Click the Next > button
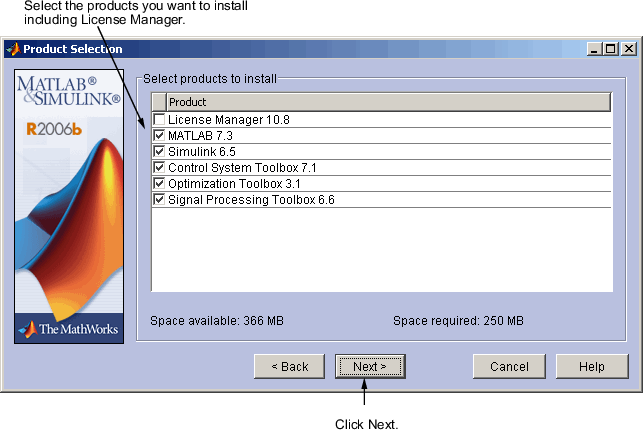 pos(370,366)
